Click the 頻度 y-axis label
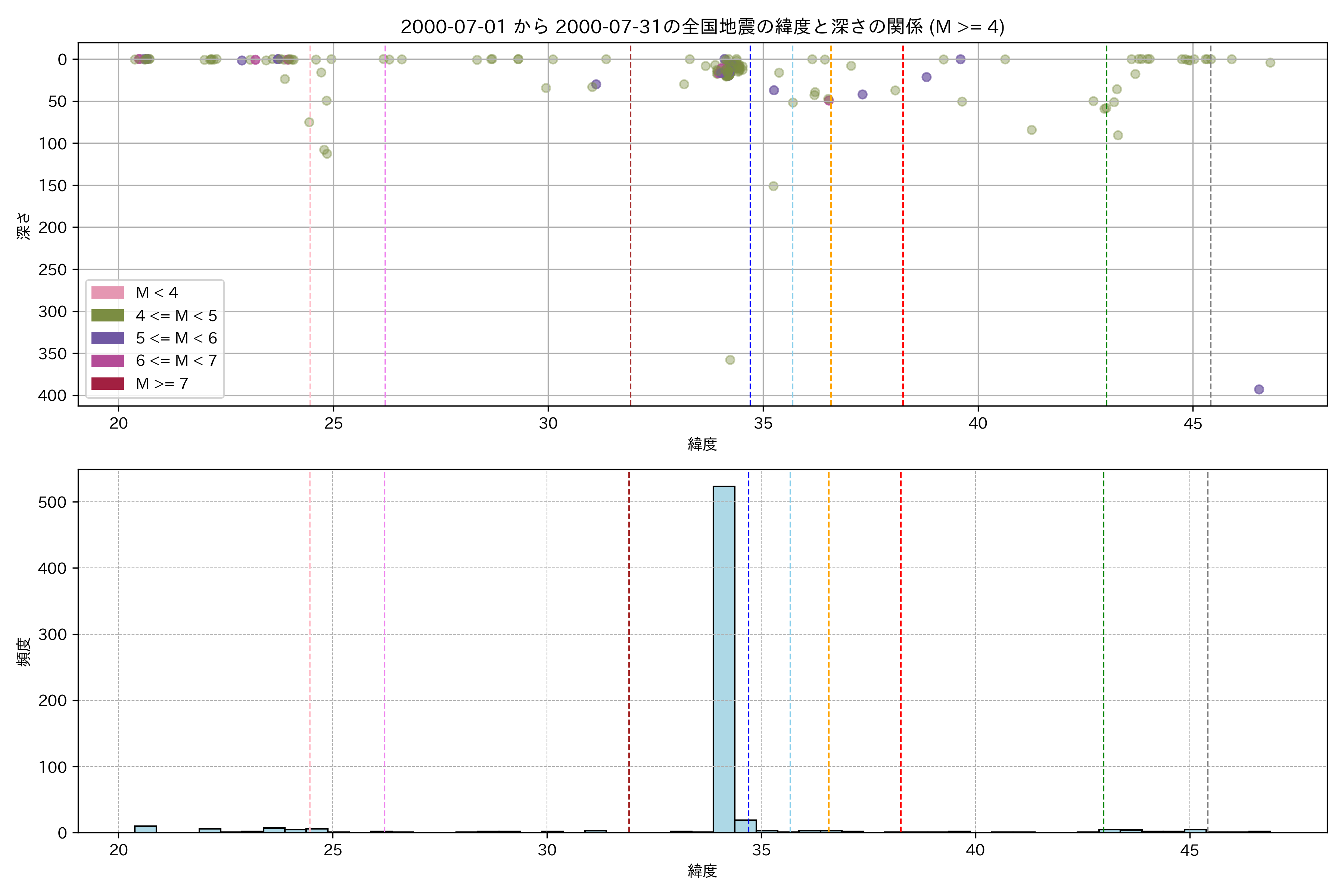Image resolution: width=1344 pixels, height=896 pixels. [23, 652]
